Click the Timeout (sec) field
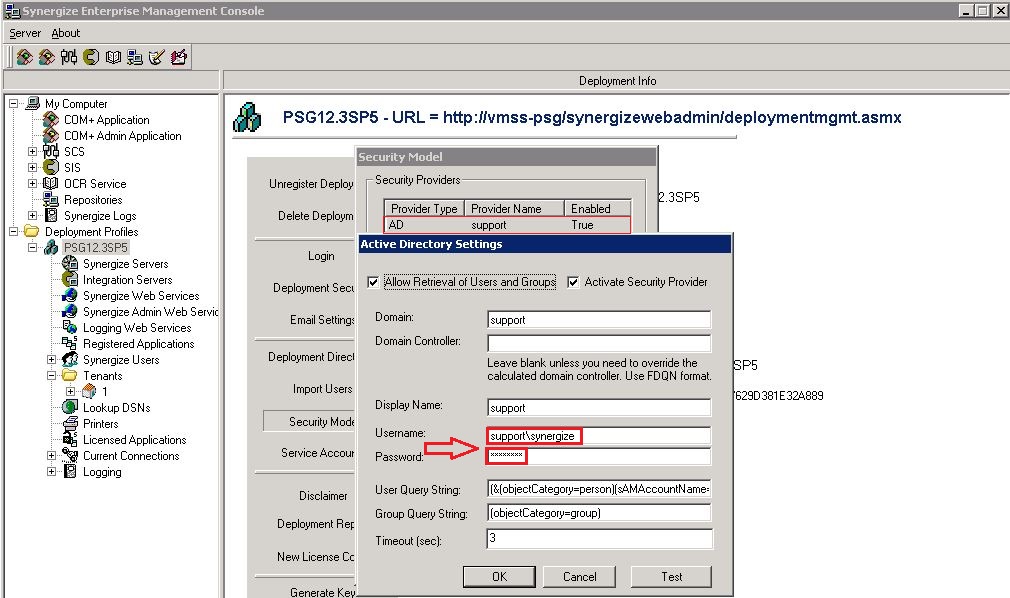The width and height of the screenshot is (1010, 598). pyautogui.click(x=600, y=539)
